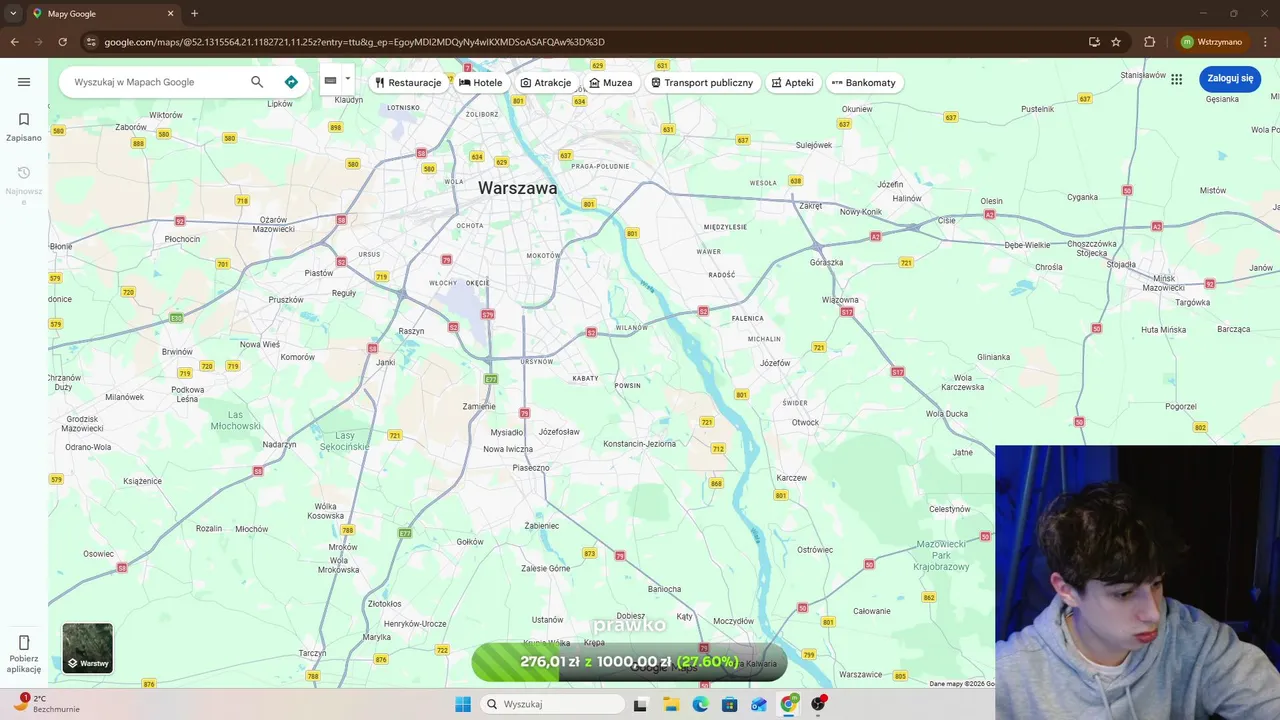
Task: View site information icon in the address bar
Action: (x=90, y=42)
